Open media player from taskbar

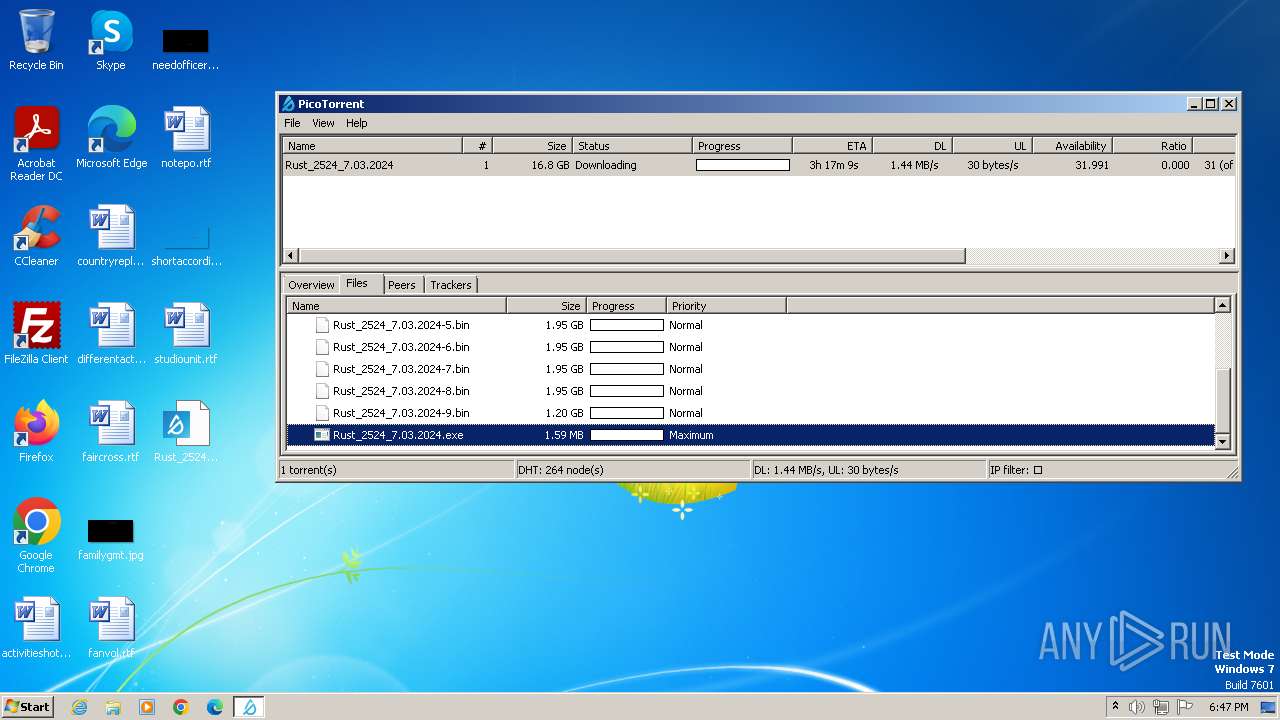pyautogui.click(x=147, y=707)
